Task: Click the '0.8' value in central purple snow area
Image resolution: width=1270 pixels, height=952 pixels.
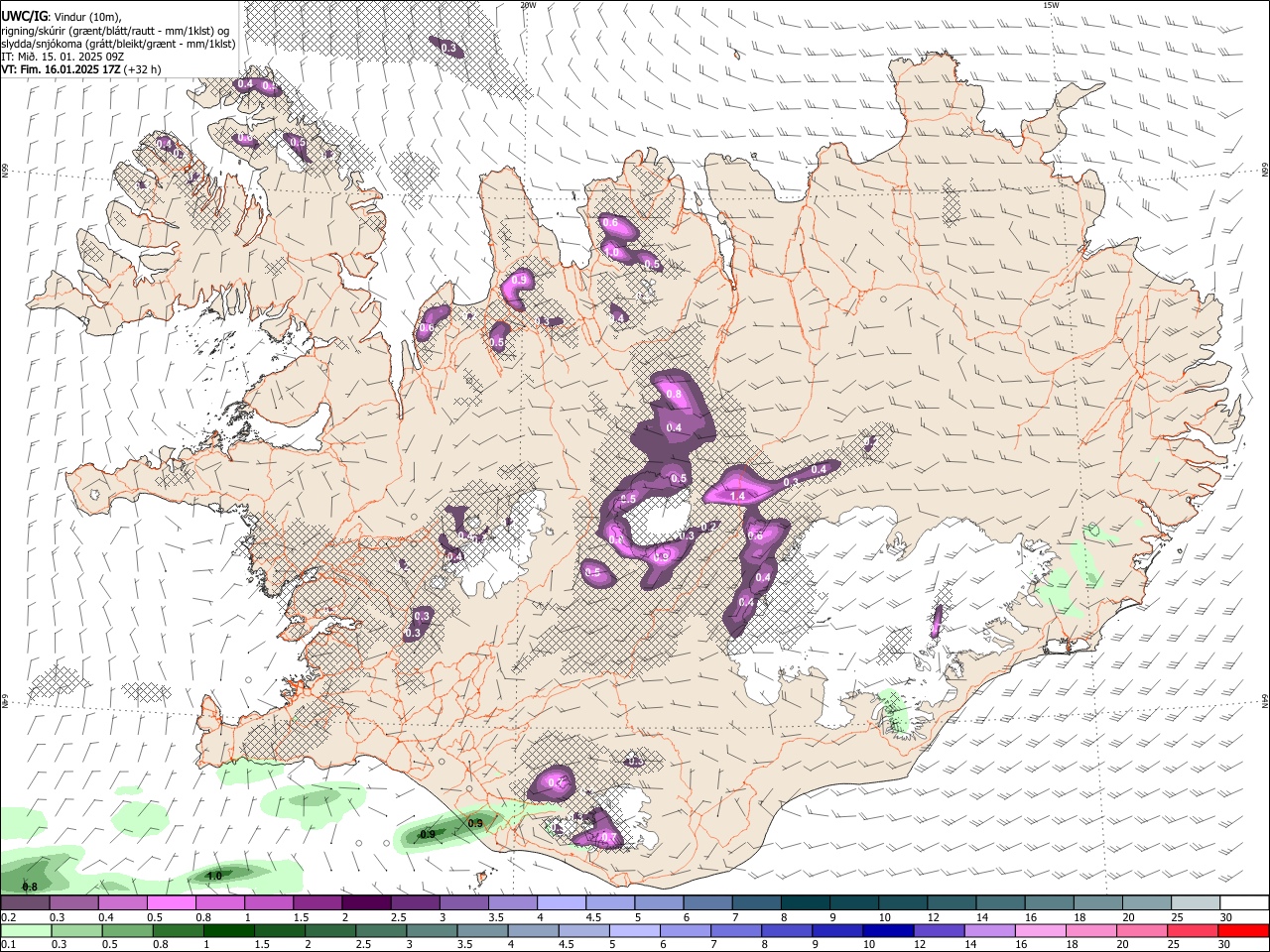Action: point(675,394)
